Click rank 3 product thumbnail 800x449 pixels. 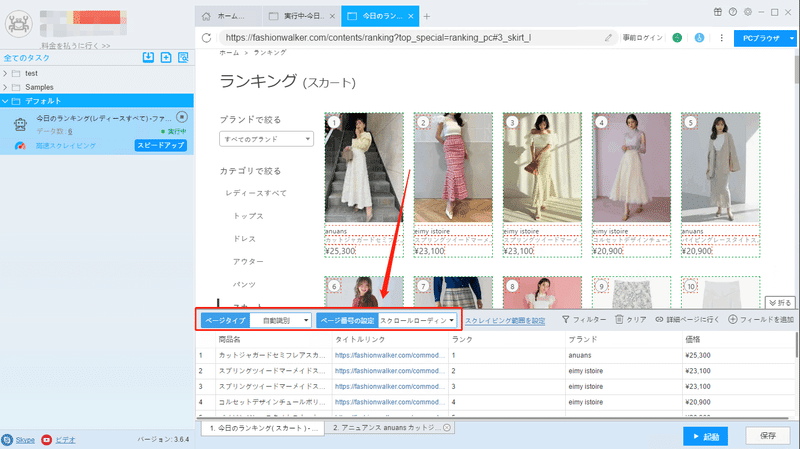tap(542, 168)
